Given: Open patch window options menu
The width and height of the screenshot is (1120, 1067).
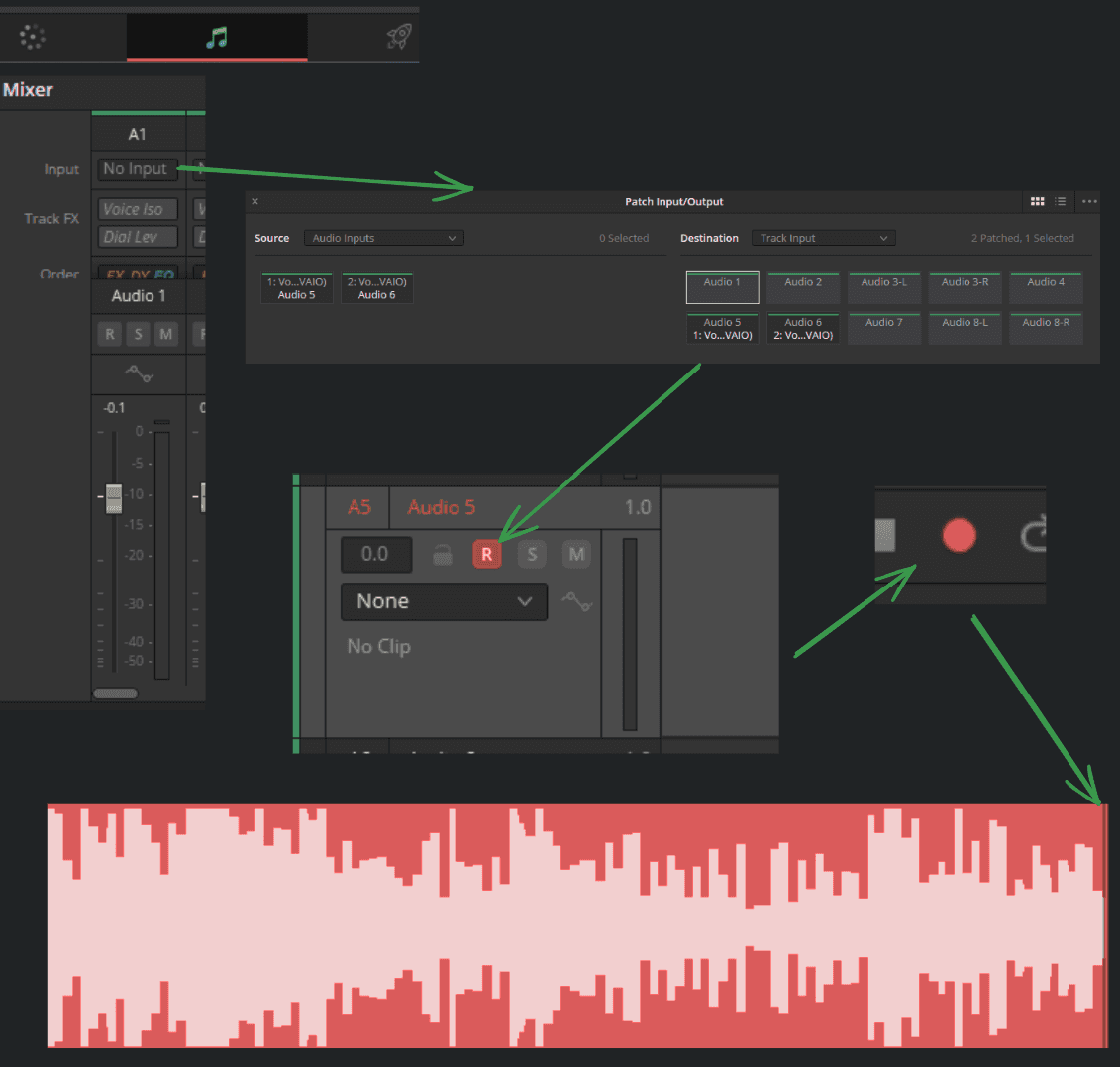Looking at the screenshot, I should point(1089,201).
